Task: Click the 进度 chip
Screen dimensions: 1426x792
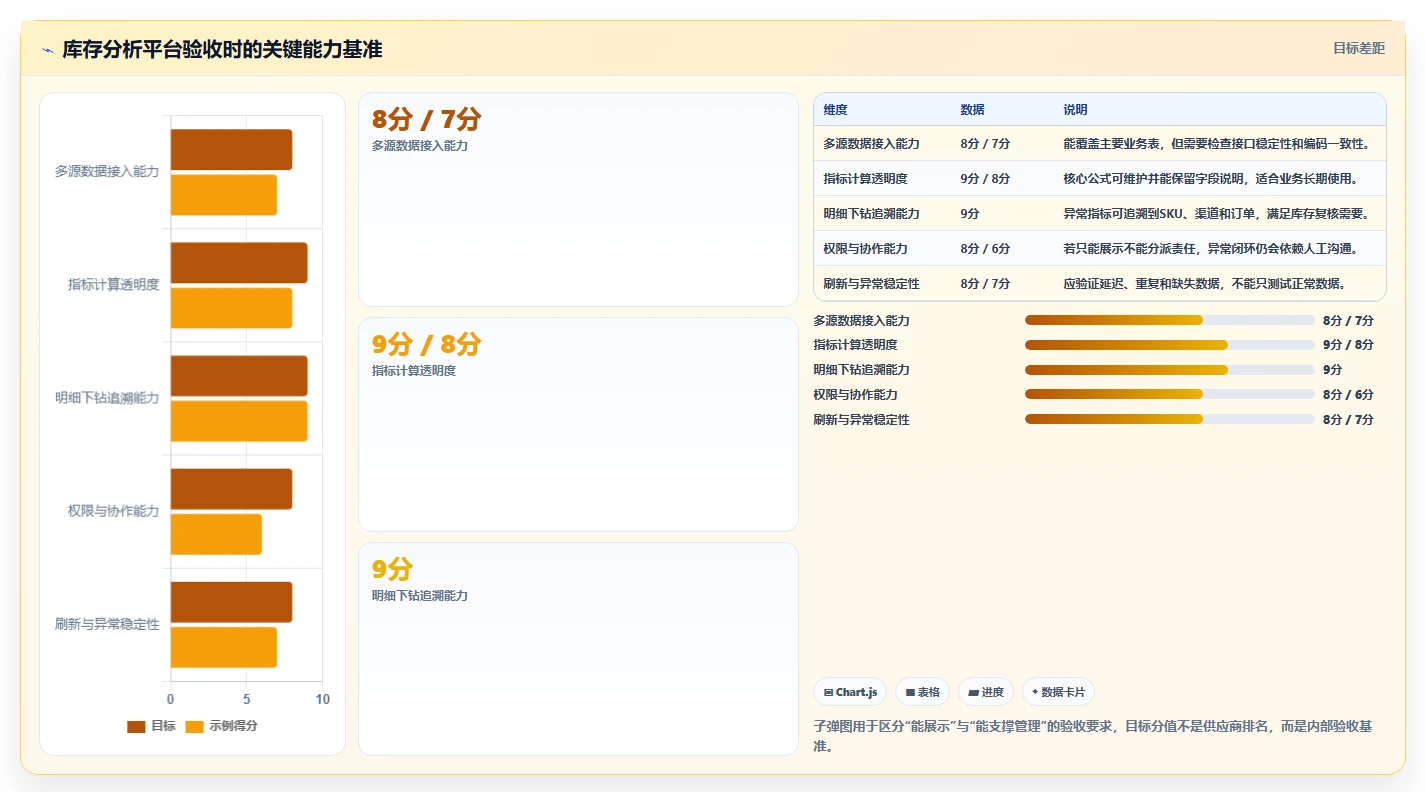Action: (x=986, y=692)
